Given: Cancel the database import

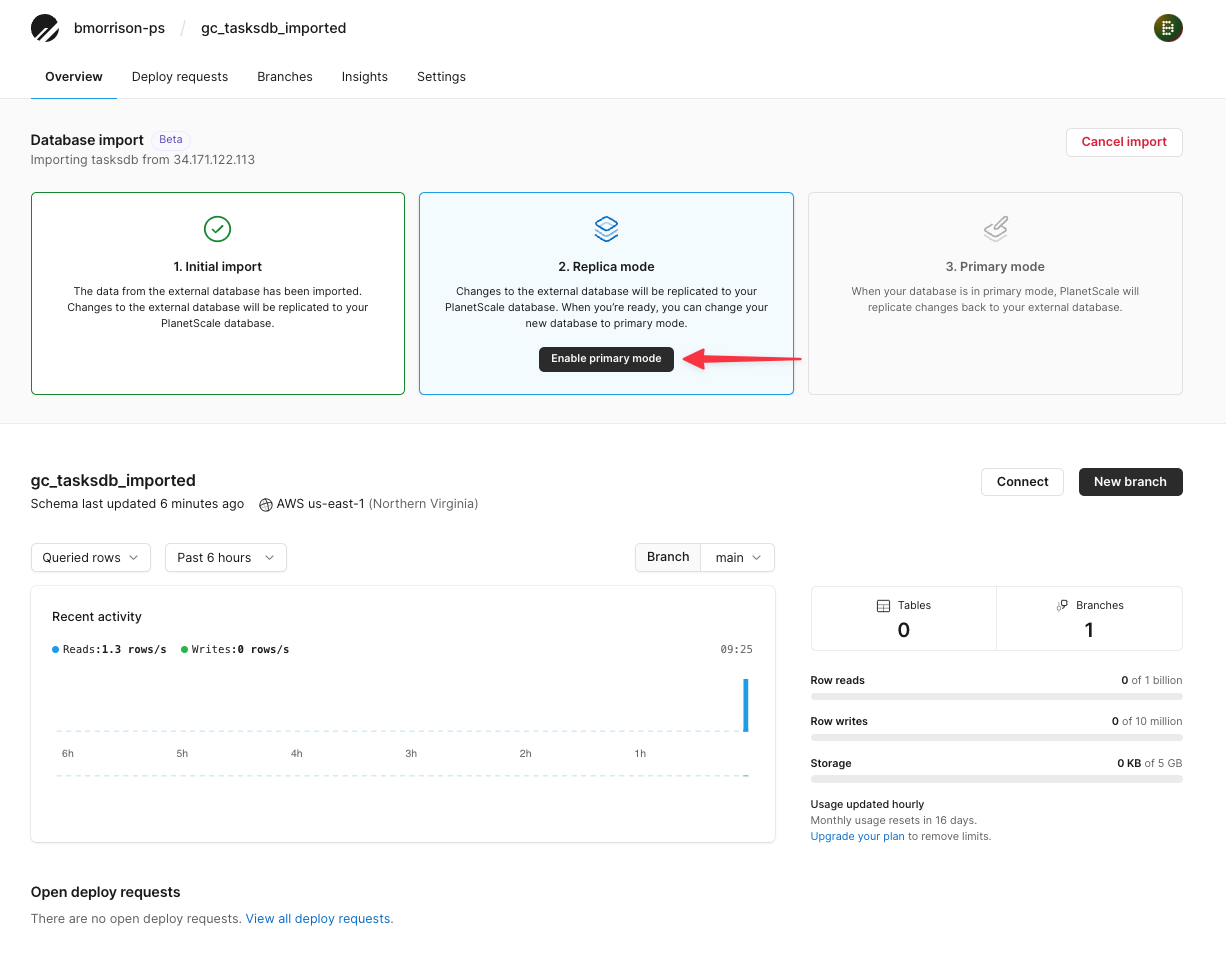Looking at the screenshot, I should [1124, 142].
